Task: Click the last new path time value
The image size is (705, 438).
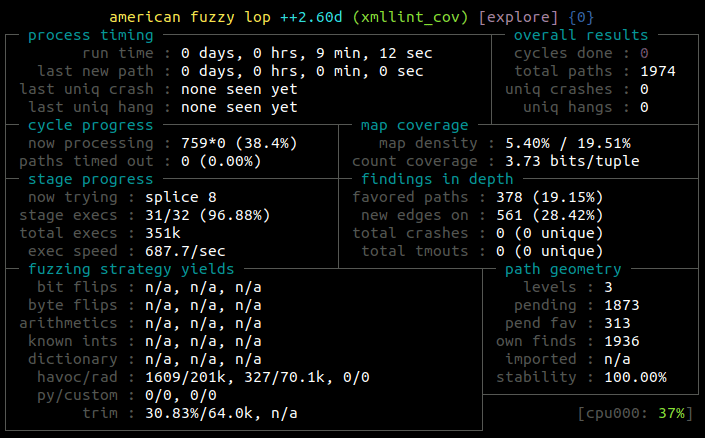Action: 302,72
